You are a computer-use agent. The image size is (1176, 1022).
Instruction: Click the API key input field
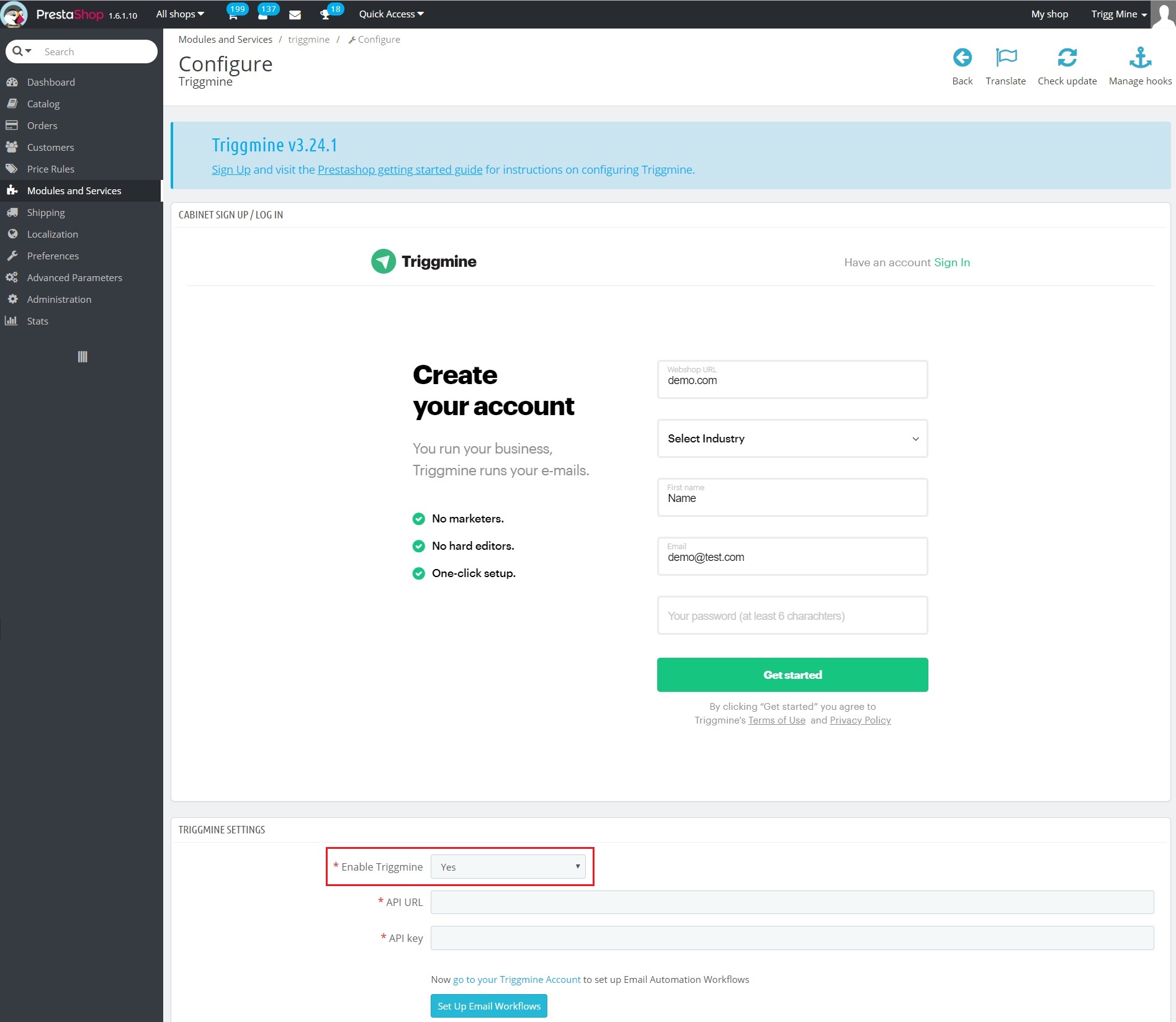pos(792,938)
